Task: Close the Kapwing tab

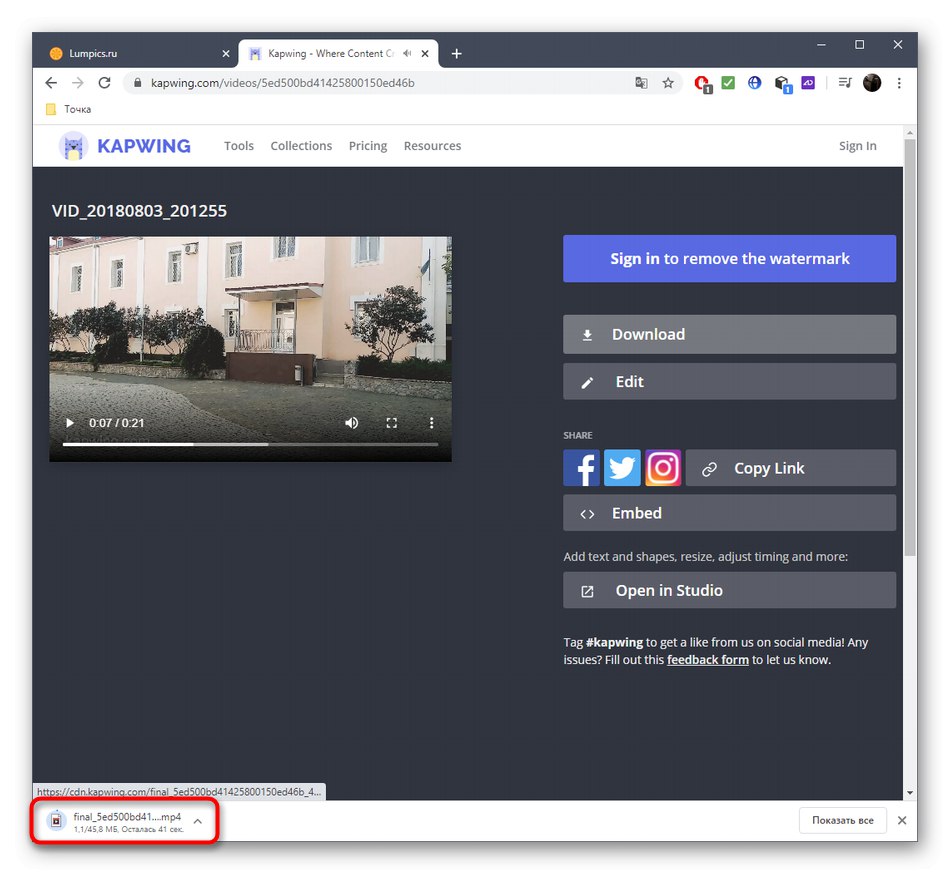Action: 425,53
